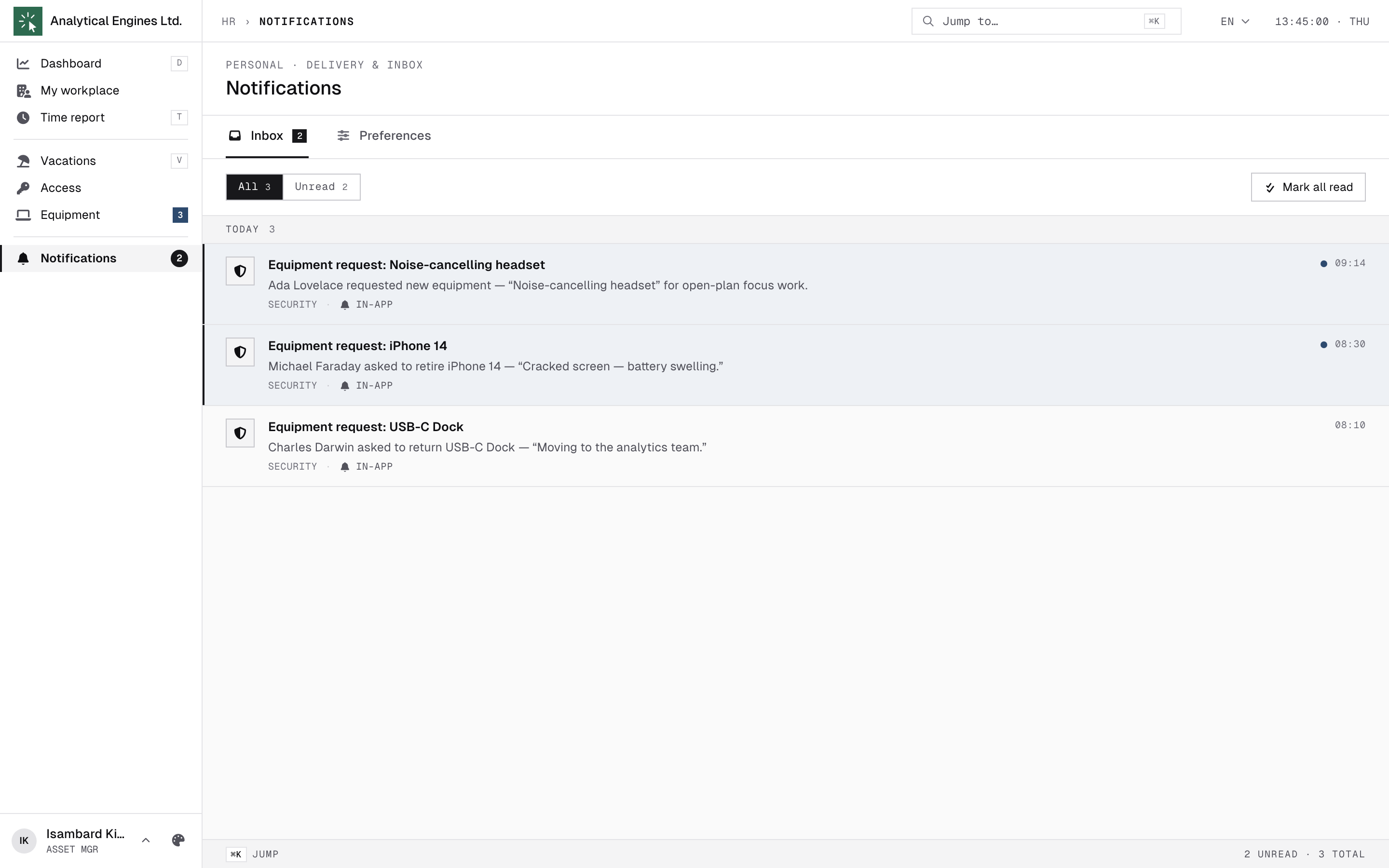Click the Analytical Engines logo icon
Screen dimensions: 1389x868
point(27,21)
